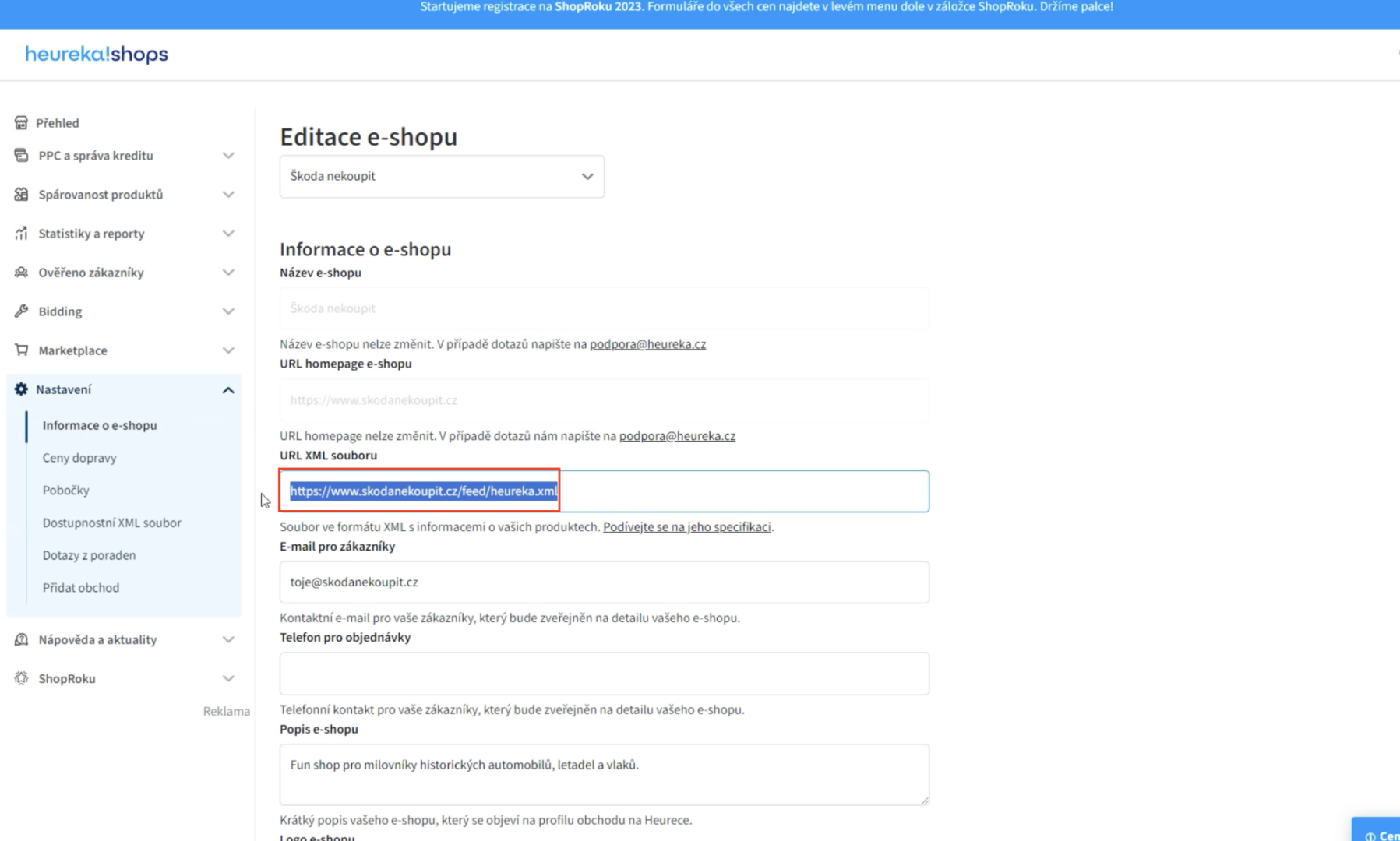
Task: Collapse Nastavení section chevron
Action: 228,390
